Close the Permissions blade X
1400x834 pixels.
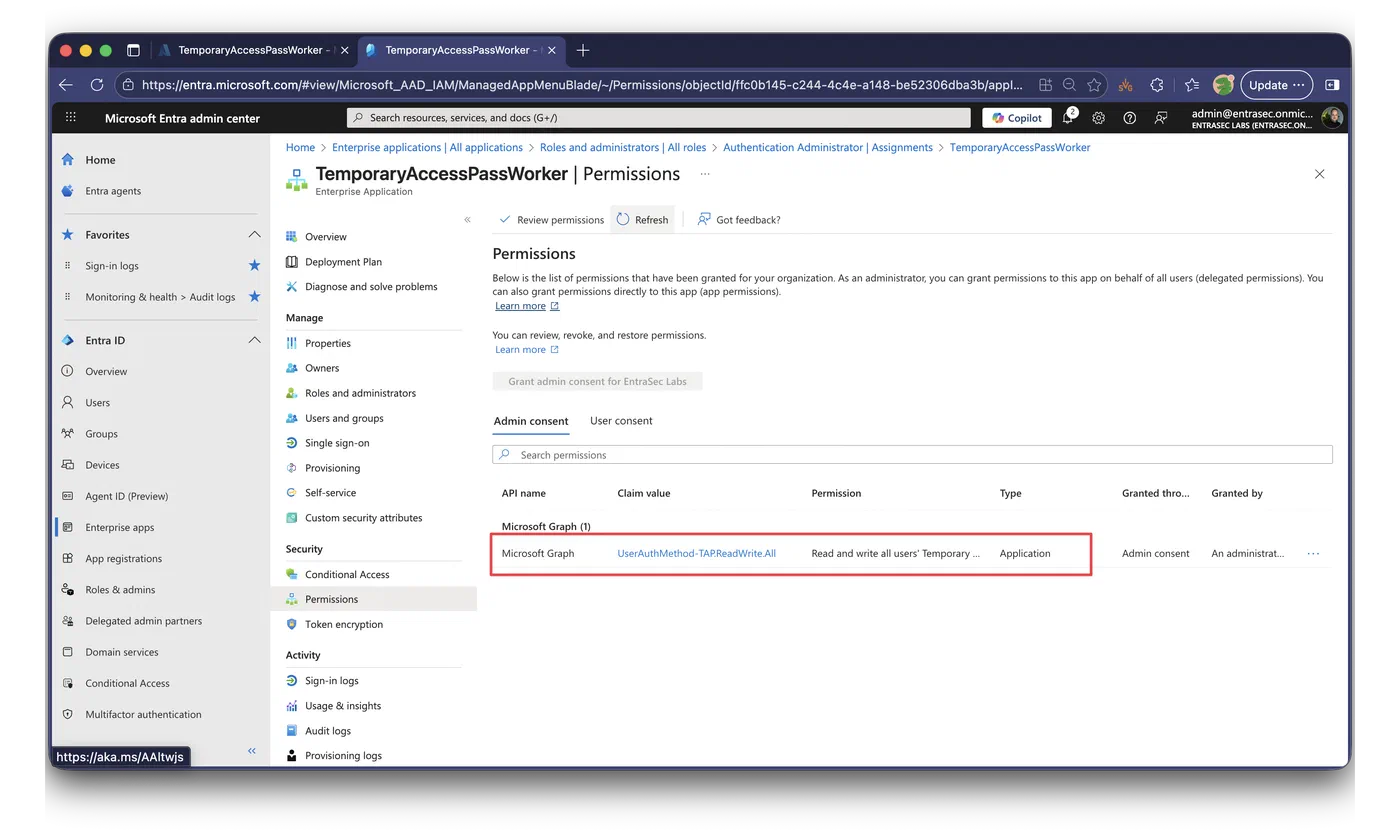click(1319, 174)
